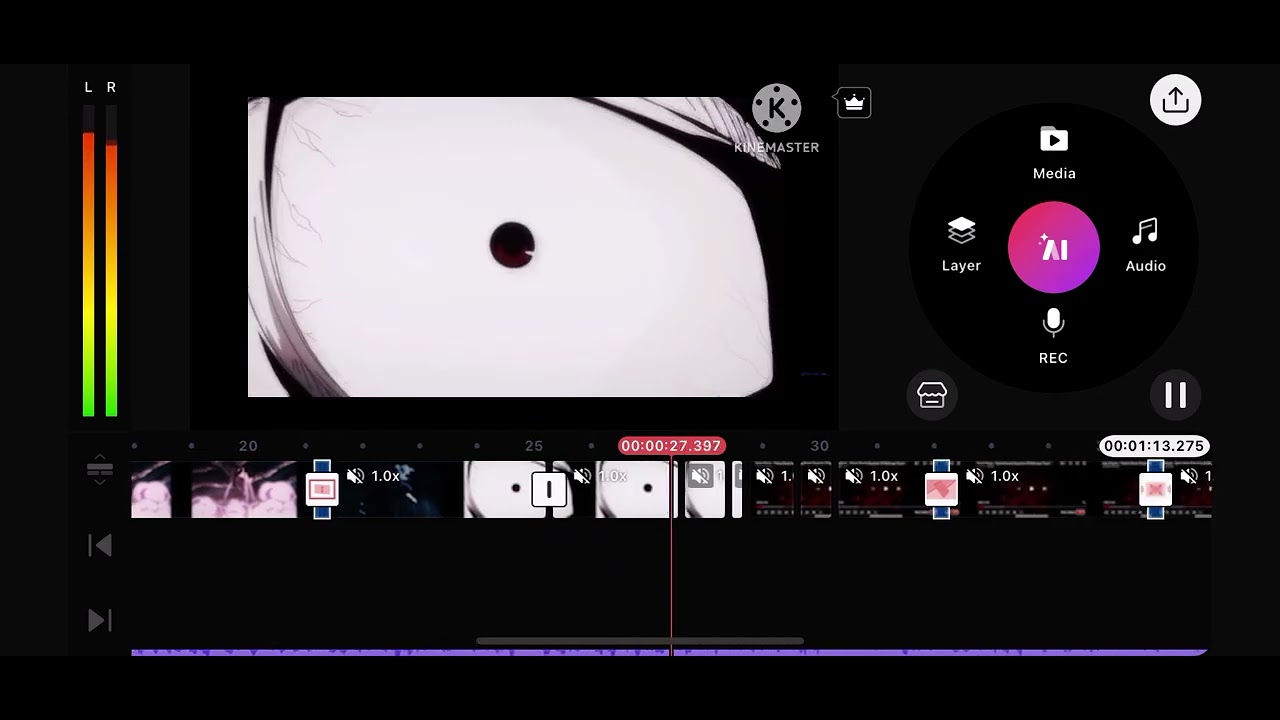Jump to the previous clip edge
The image size is (1280, 720).
pos(100,545)
